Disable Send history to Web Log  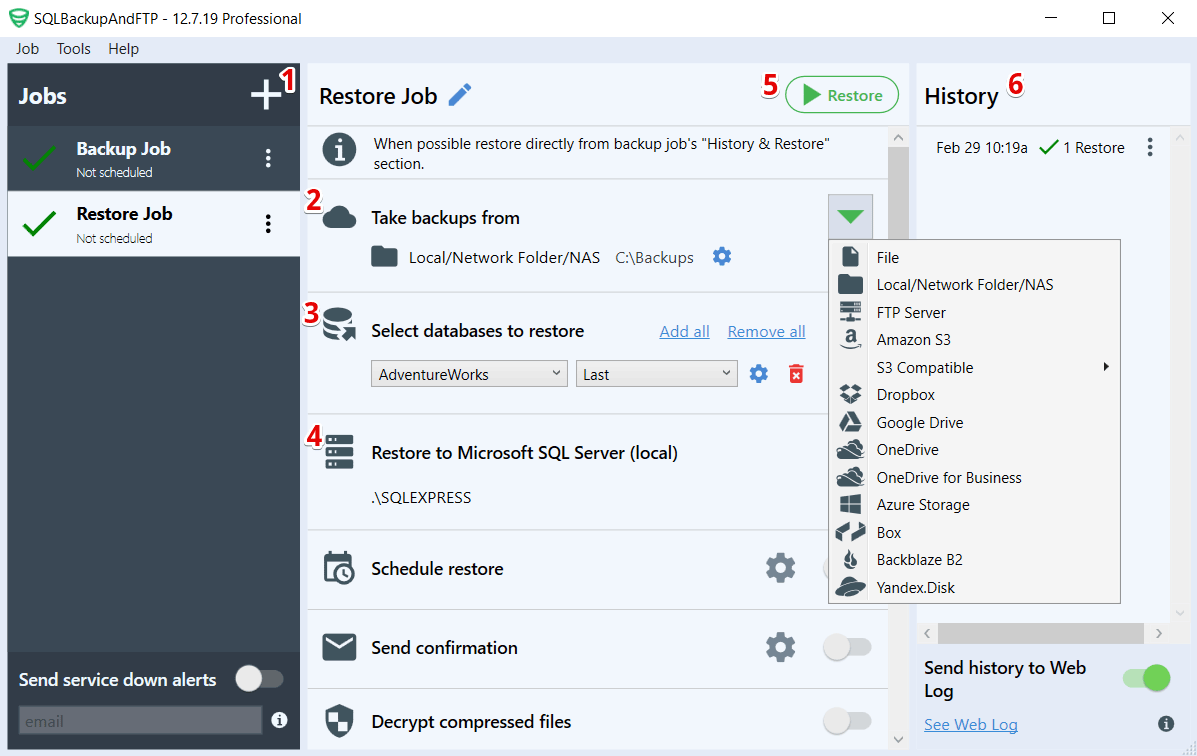click(1144, 677)
